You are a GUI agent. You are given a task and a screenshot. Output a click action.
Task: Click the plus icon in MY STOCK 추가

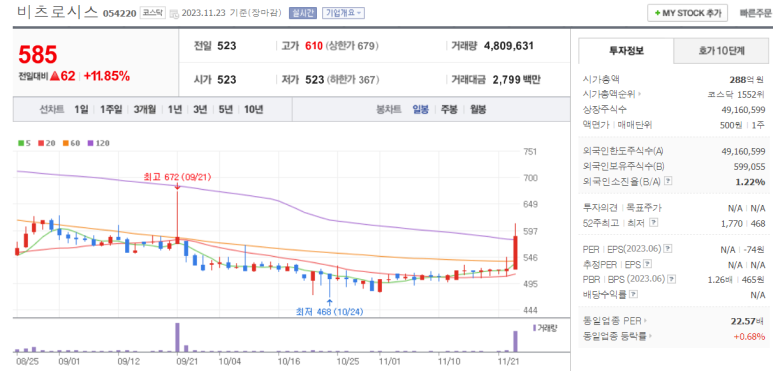pos(658,13)
